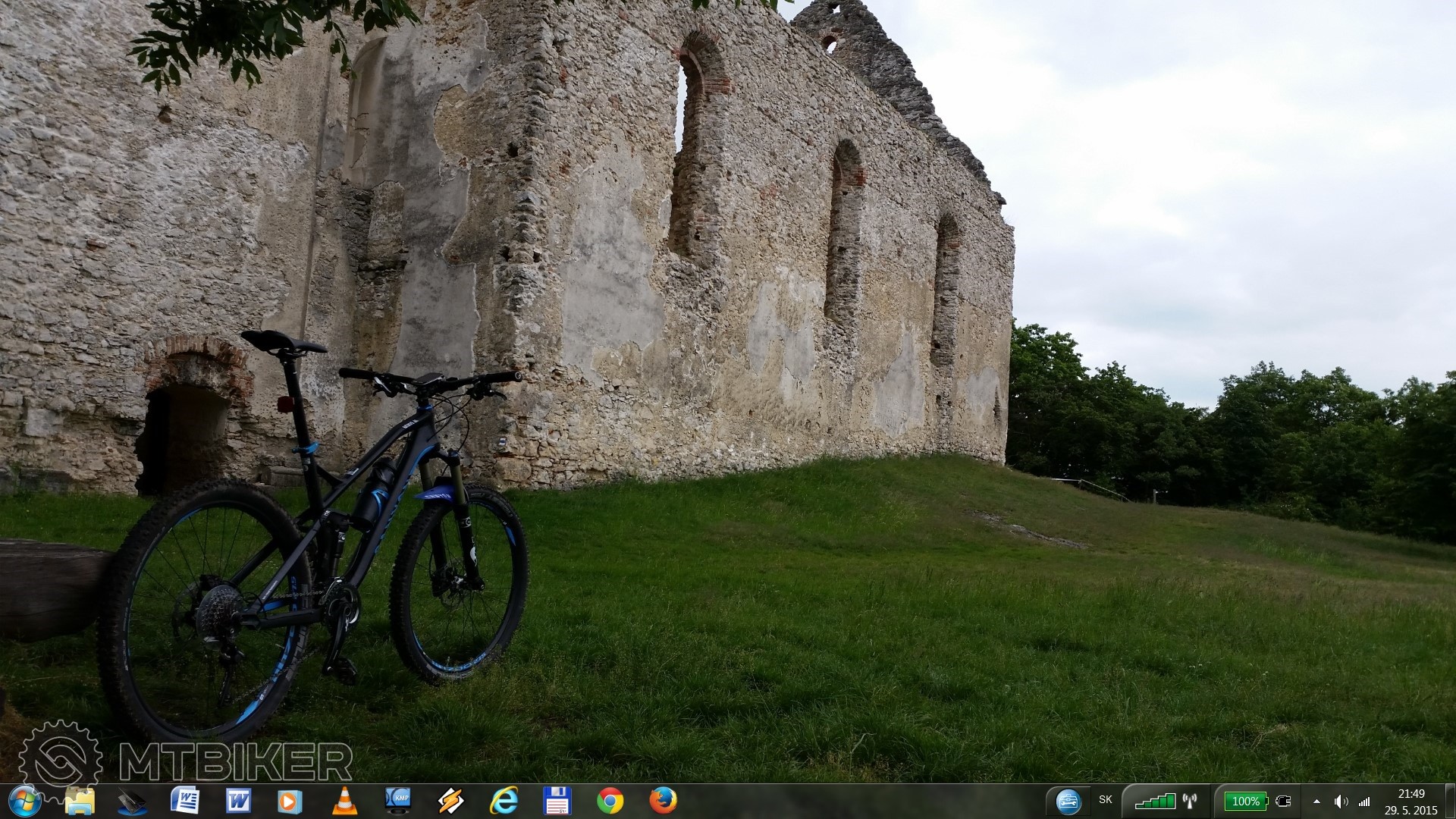Open the speaker volume control

[1341, 801]
